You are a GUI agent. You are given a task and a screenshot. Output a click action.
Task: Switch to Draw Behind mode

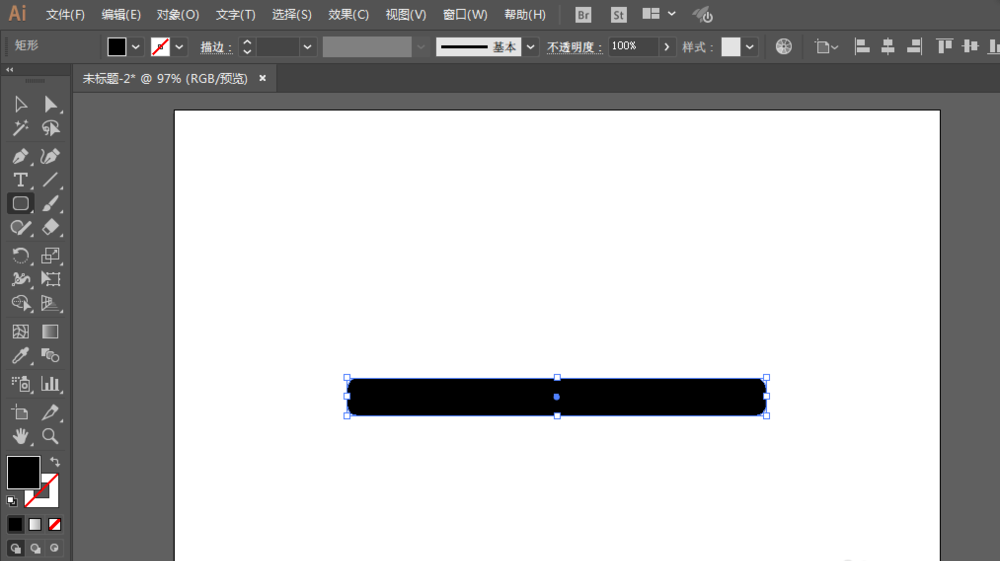pos(35,548)
